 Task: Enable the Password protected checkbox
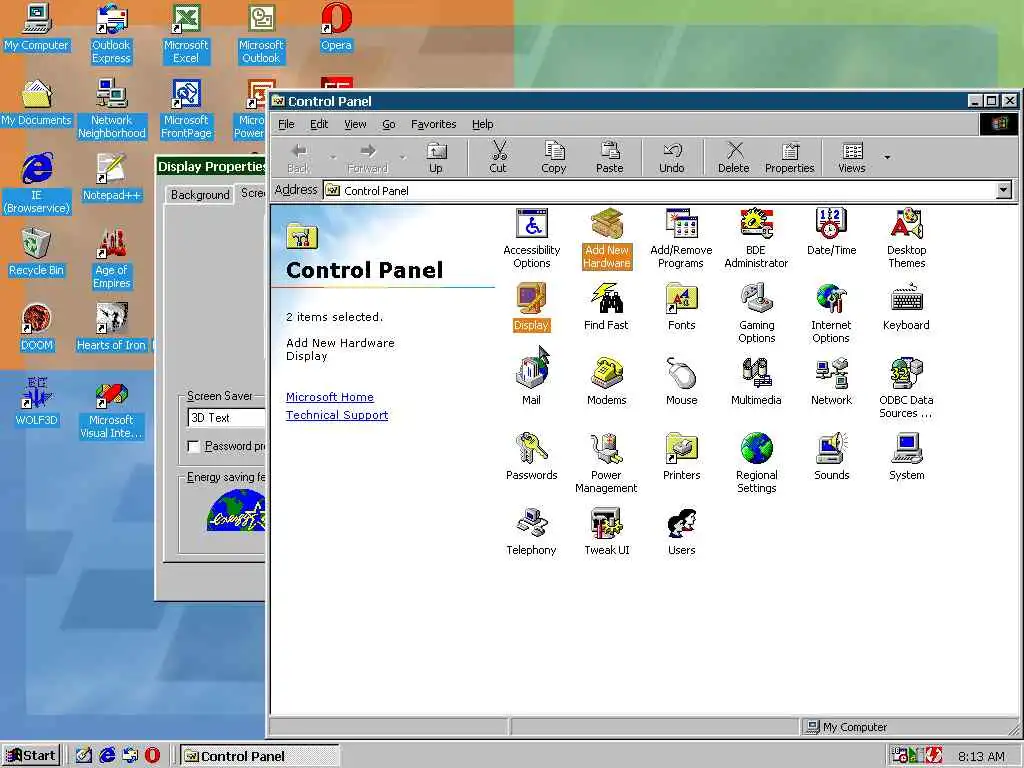point(193,446)
